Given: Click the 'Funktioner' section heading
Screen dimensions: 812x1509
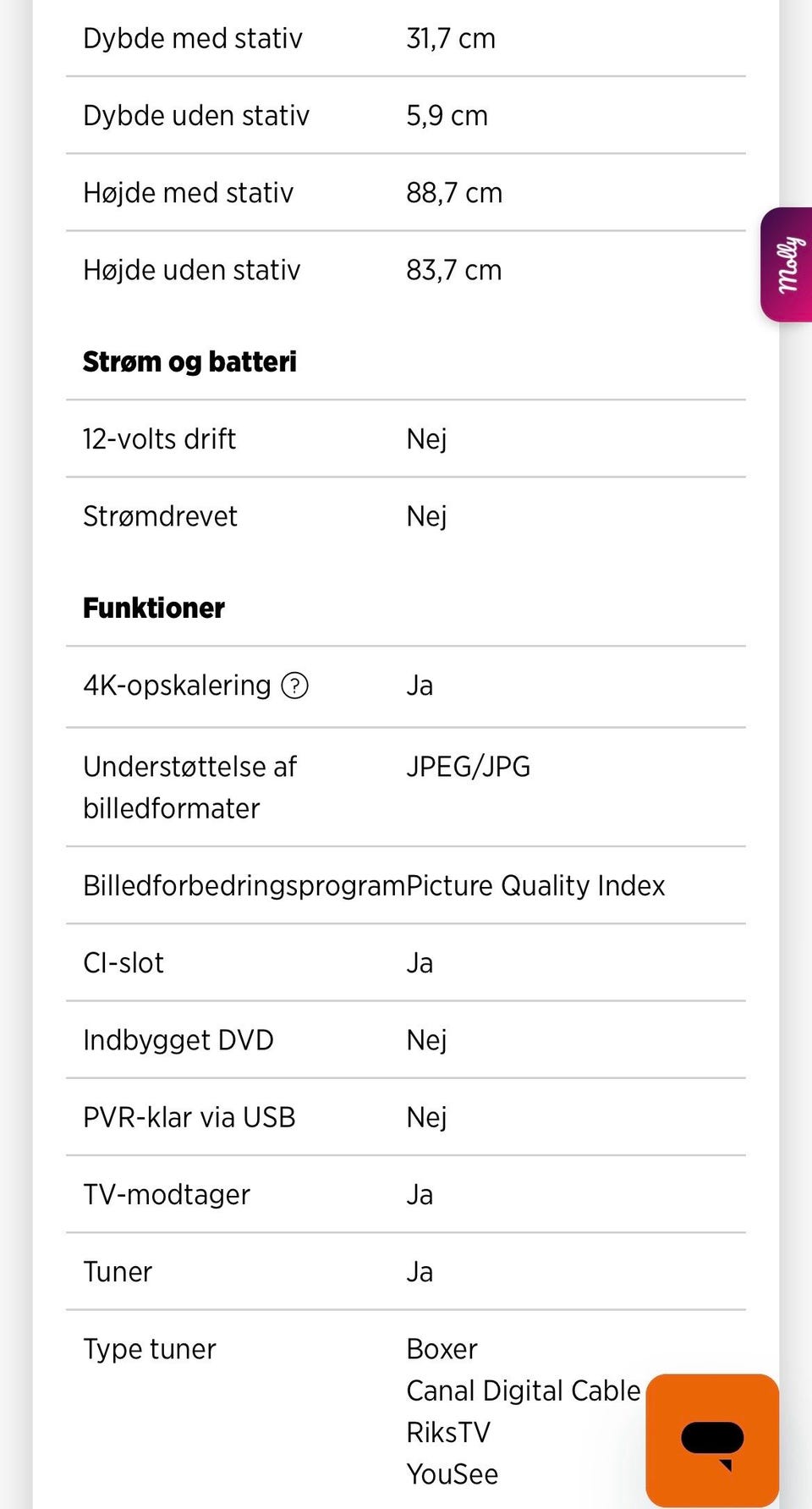Looking at the screenshot, I should (154, 608).
